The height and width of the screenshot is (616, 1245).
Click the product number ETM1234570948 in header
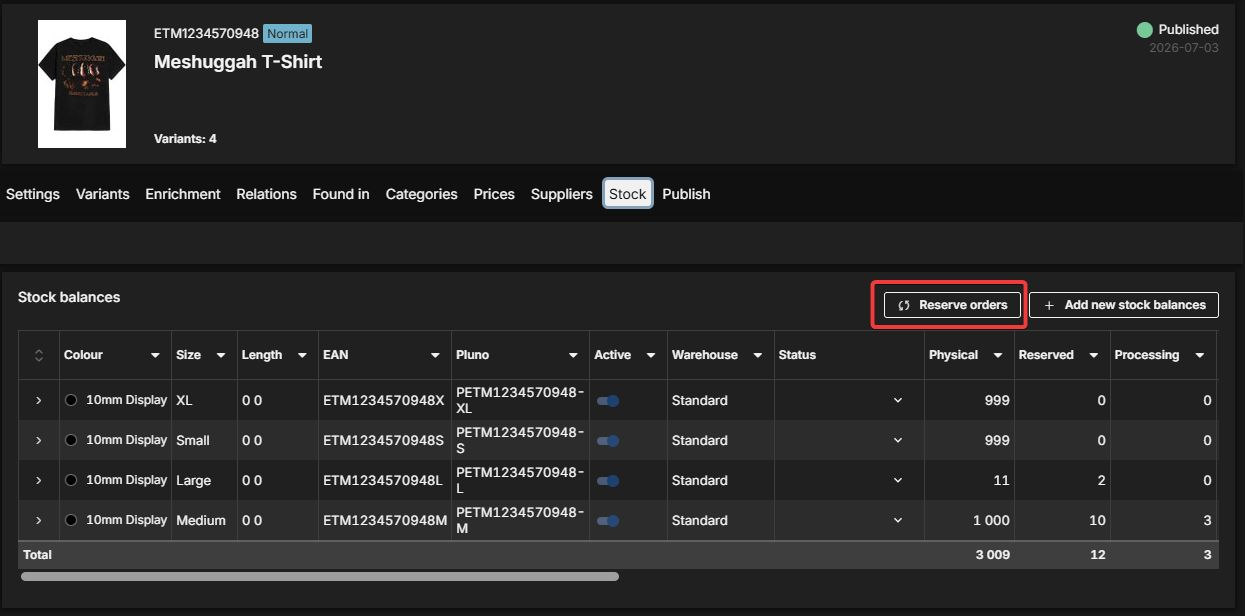[x=206, y=34]
